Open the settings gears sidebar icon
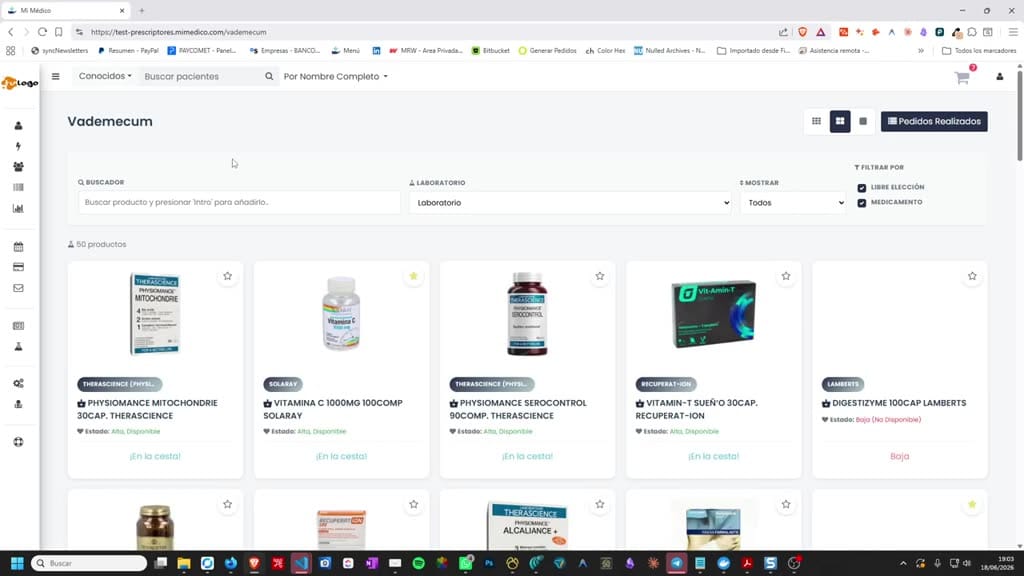1024x576 pixels. [18, 383]
